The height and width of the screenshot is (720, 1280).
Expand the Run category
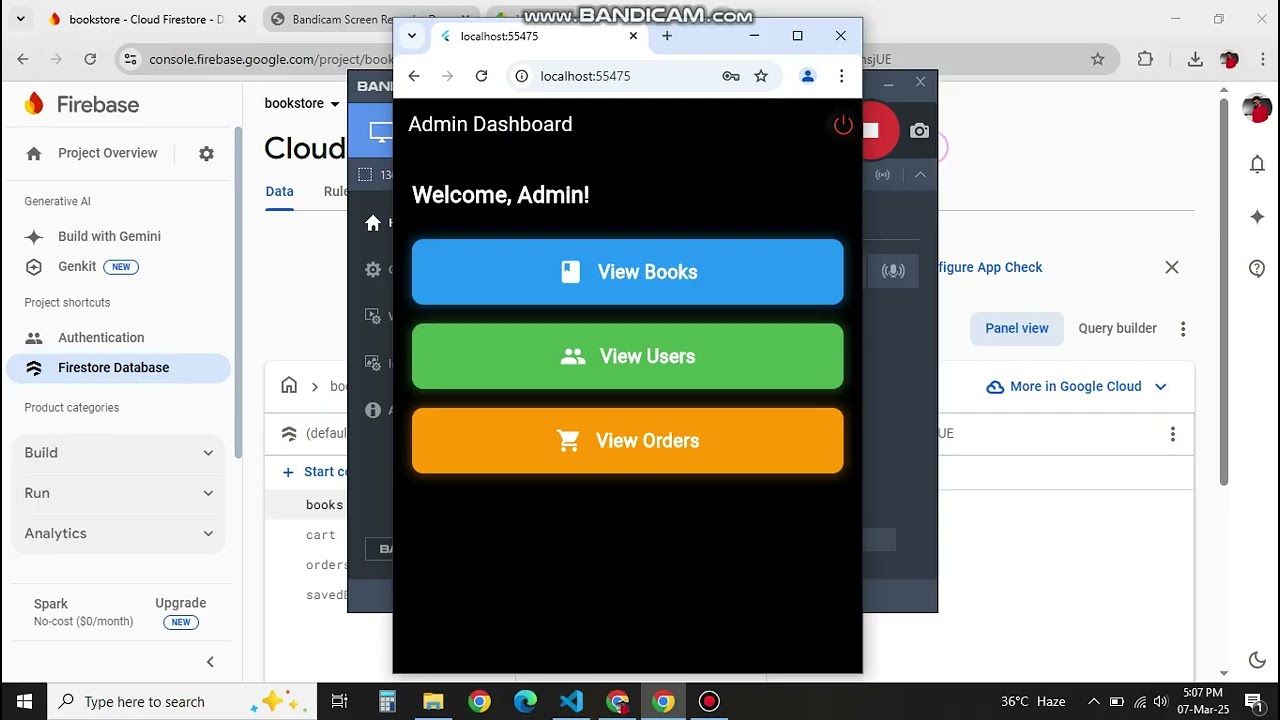tap(119, 493)
